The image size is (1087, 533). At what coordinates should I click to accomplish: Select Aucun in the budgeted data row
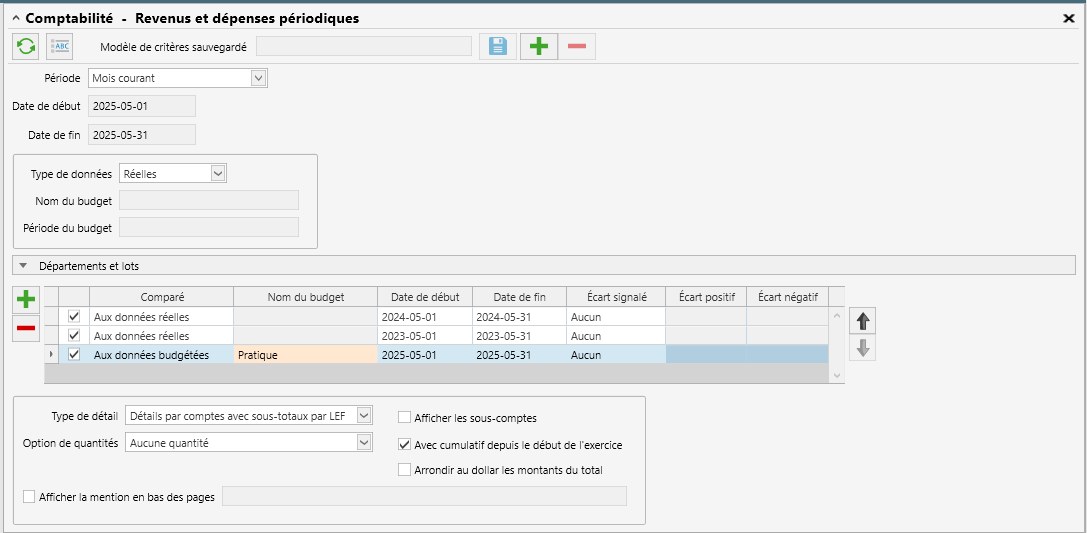[616, 354]
